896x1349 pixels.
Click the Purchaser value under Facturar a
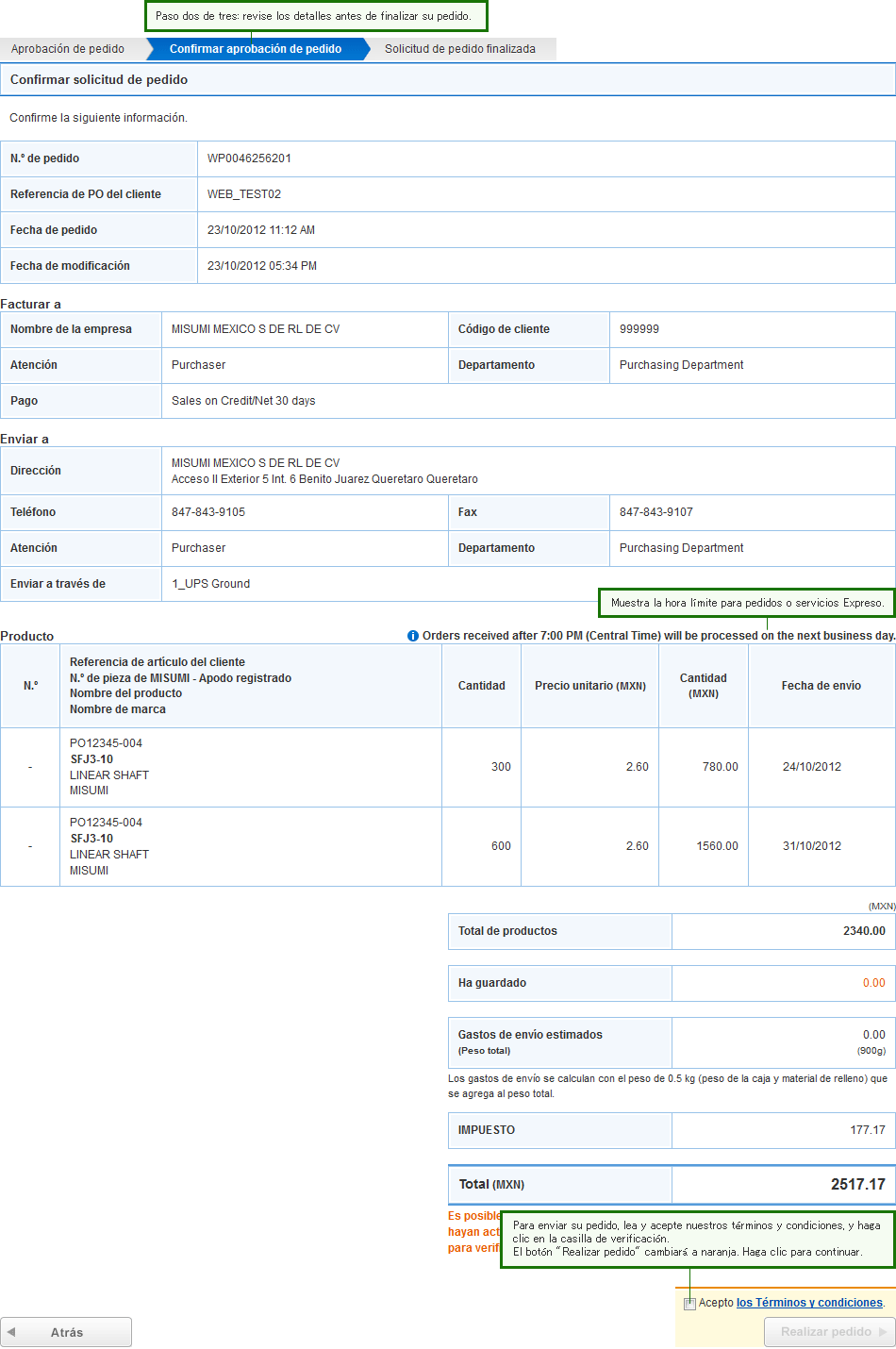pos(198,365)
